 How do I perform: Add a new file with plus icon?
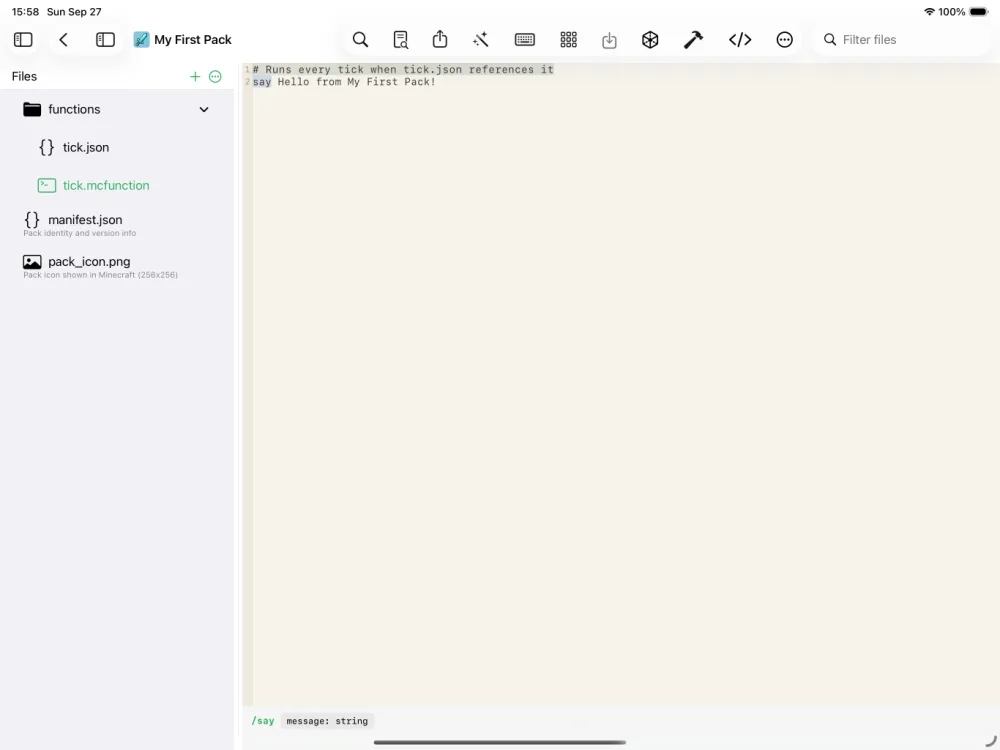click(x=195, y=77)
